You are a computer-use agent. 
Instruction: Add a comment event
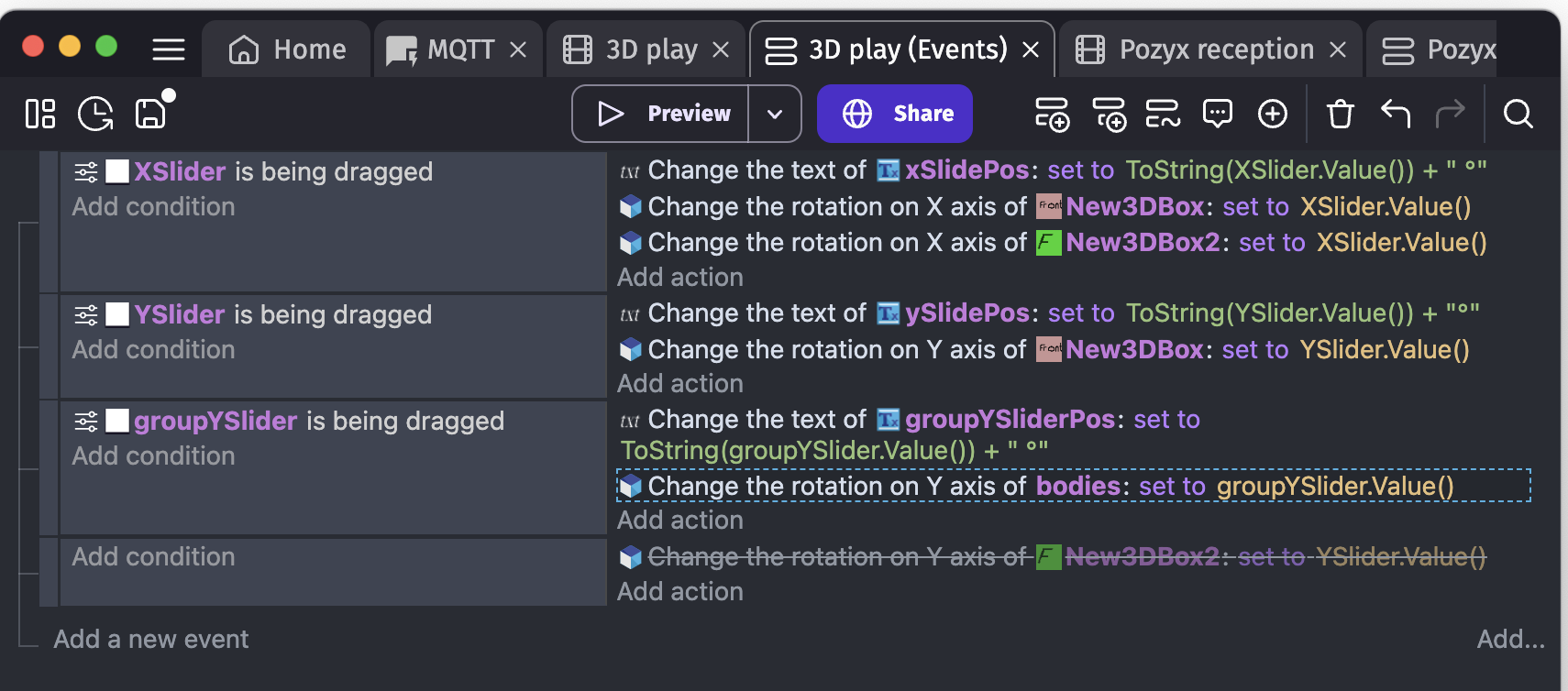click(1217, 114)
